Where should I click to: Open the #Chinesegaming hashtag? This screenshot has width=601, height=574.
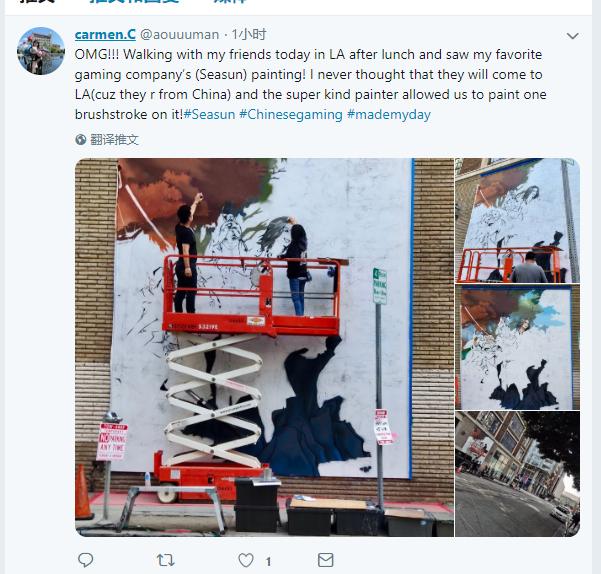coord(291,115)
